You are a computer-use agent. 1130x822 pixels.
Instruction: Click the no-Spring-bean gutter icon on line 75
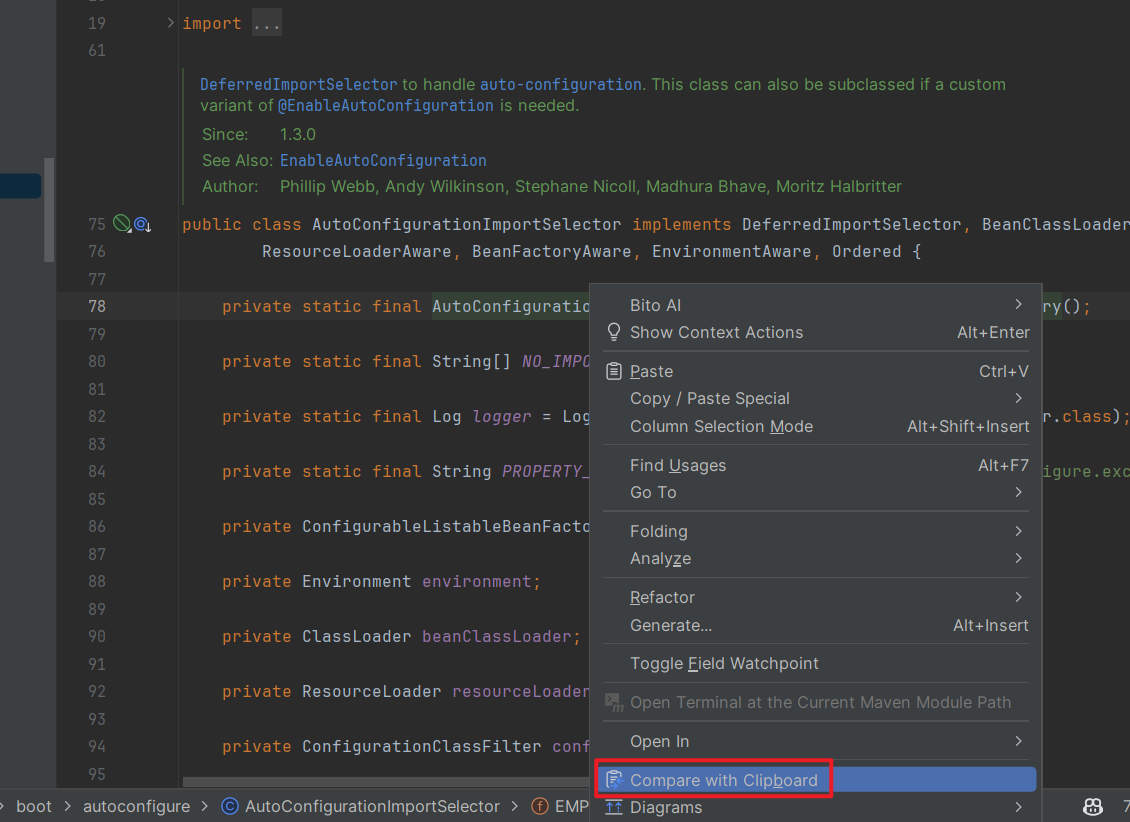pos(122,224)
